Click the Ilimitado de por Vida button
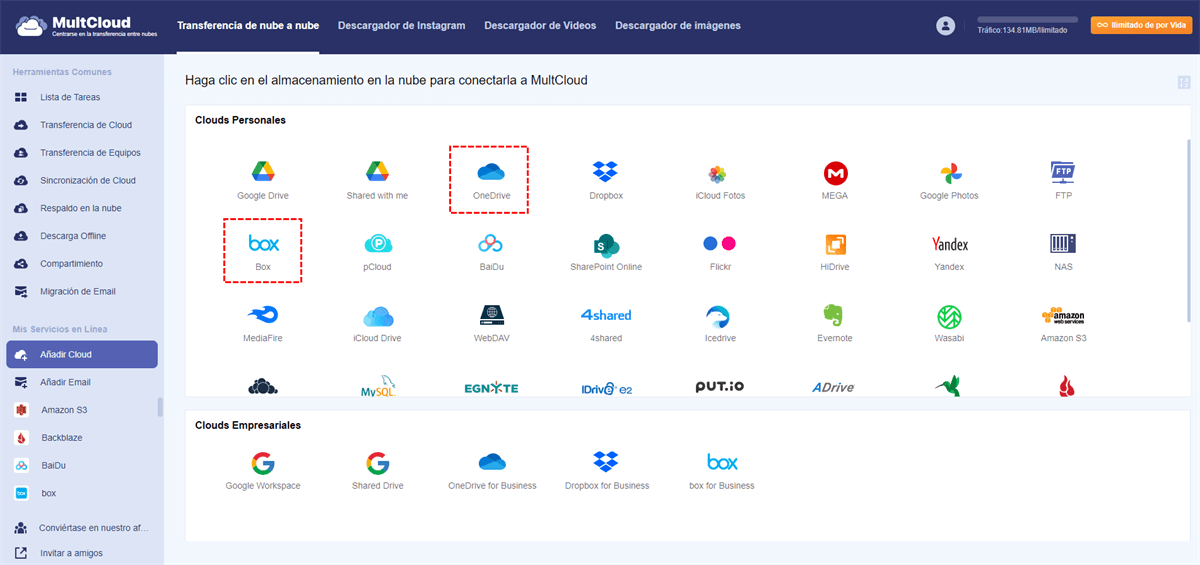This screenshot has height=565, width=1200. coord(1140,26)
